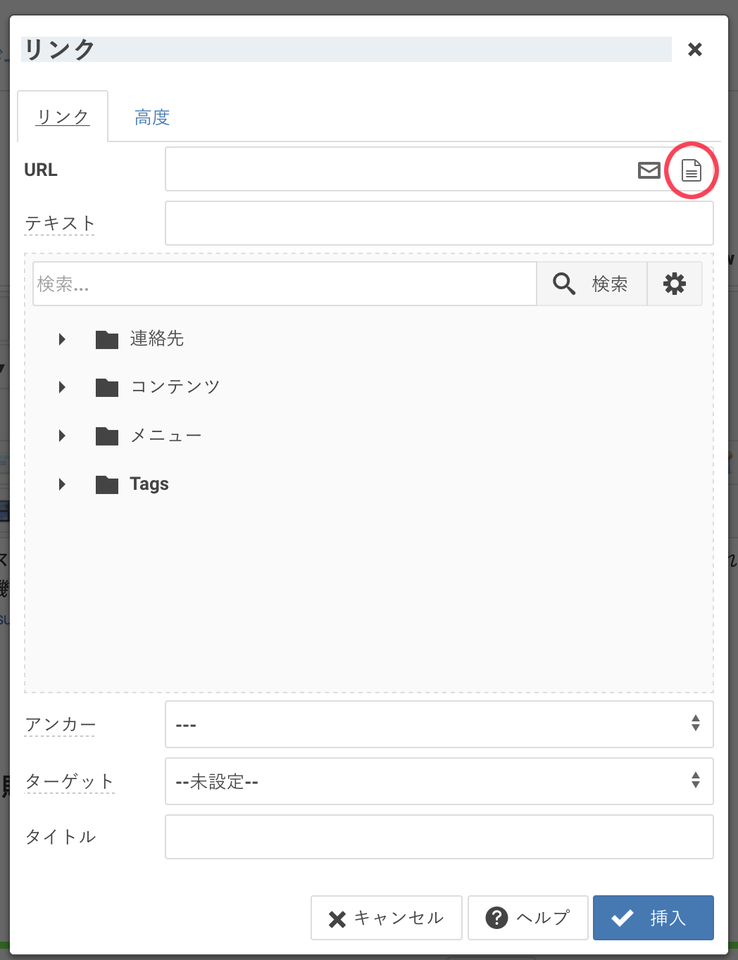Open ヘルプ button
The height and width of the screenshot is (960, 738).
coord(527,918)
